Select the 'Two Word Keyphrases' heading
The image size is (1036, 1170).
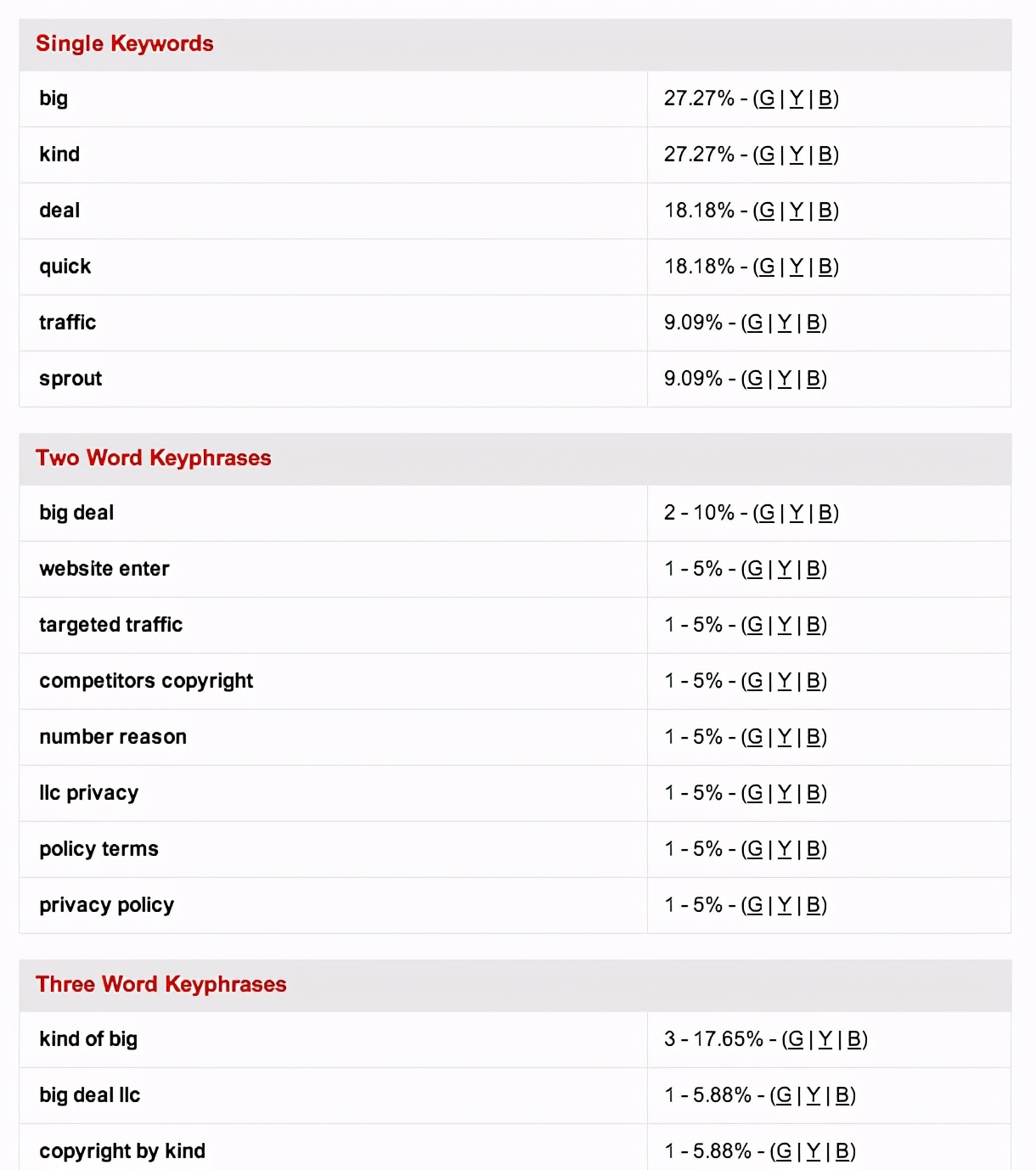click(153, 458)
